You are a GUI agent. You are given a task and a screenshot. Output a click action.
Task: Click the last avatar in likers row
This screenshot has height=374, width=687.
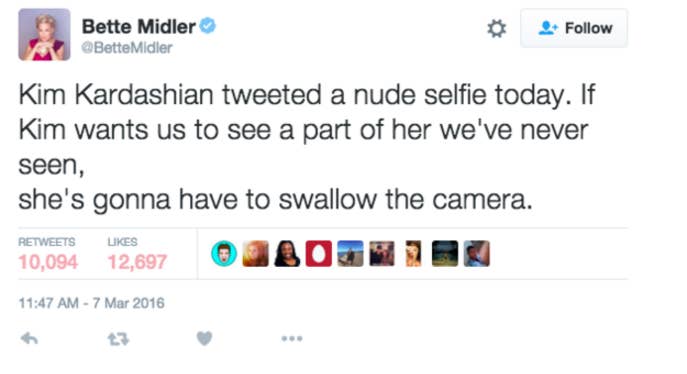(477, 254)
